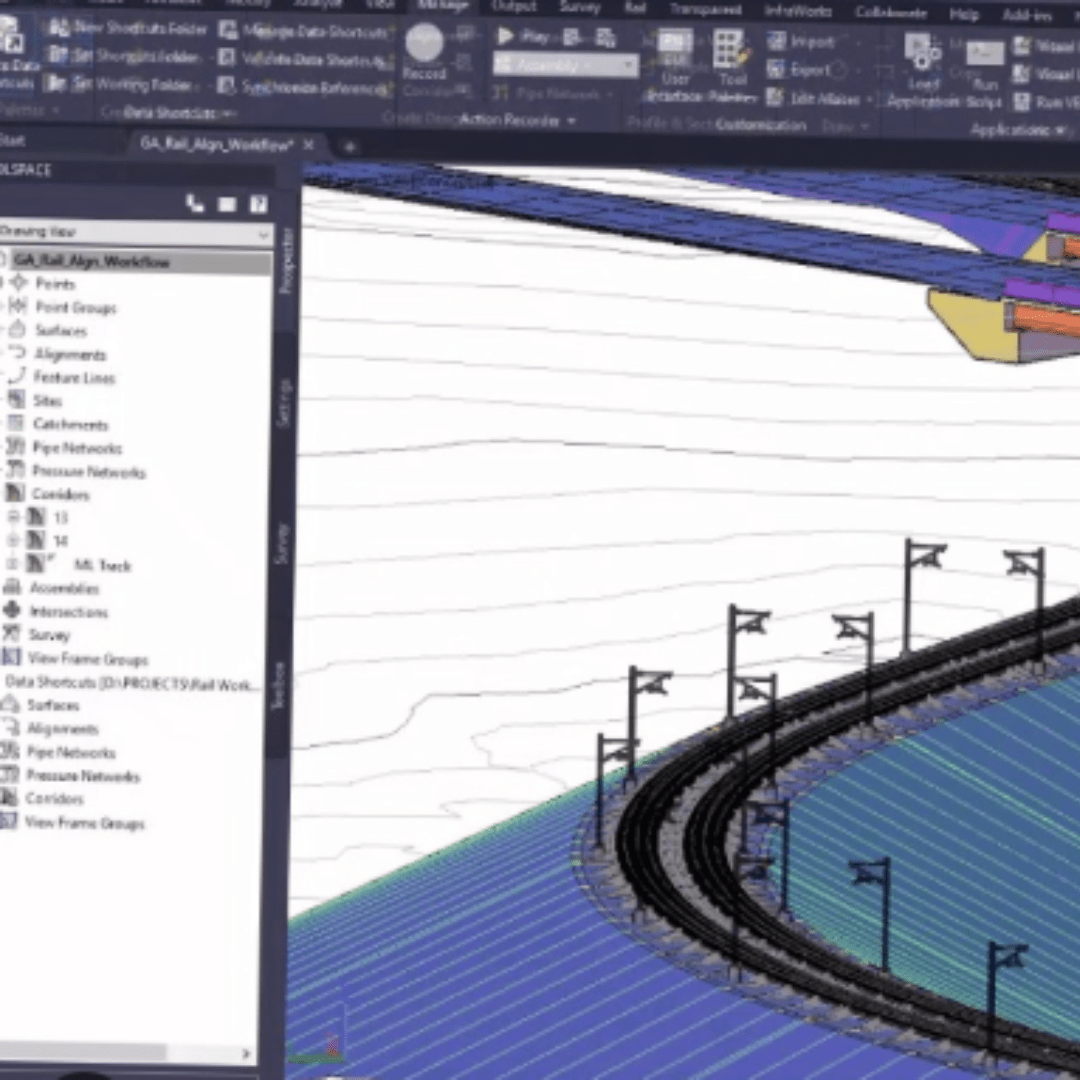Select Alignments under the drawing tree
This screenshot has height=1080, width=1080.
click(x=69, y=355)
